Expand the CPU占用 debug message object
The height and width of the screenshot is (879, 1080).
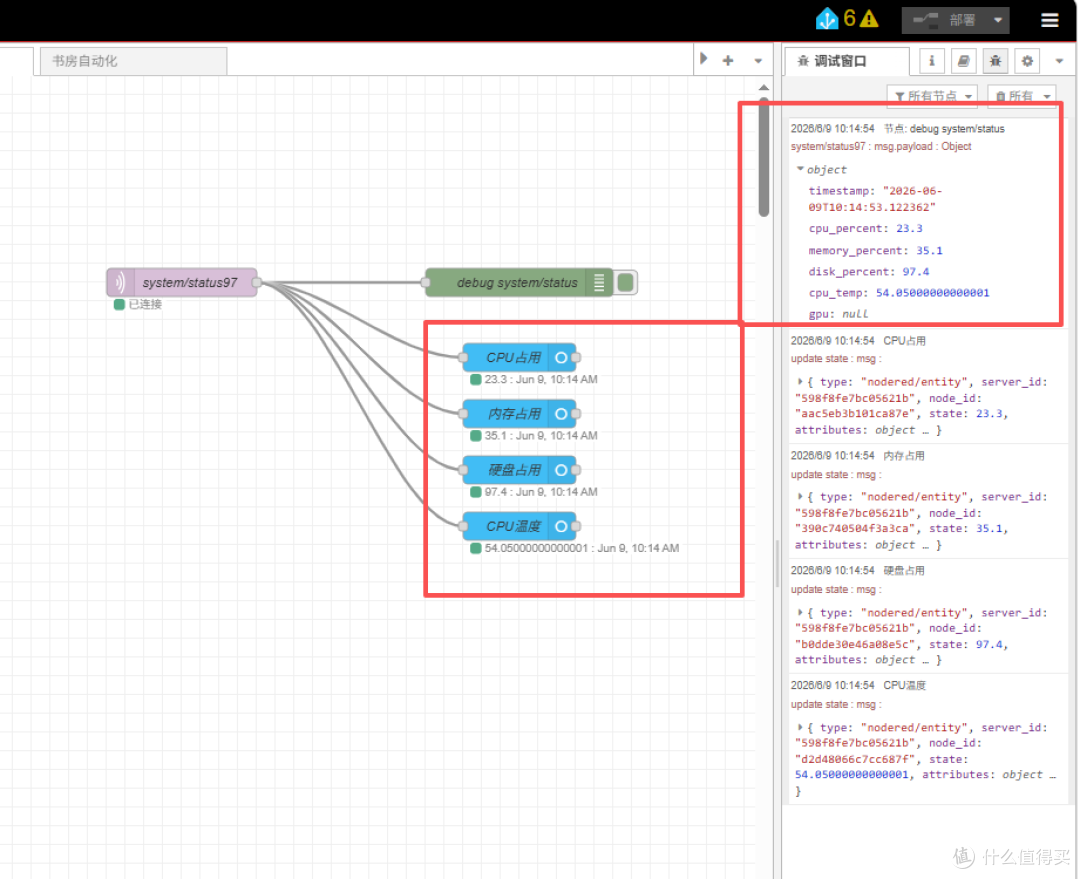pyautogui.click(x=800, y=382)
